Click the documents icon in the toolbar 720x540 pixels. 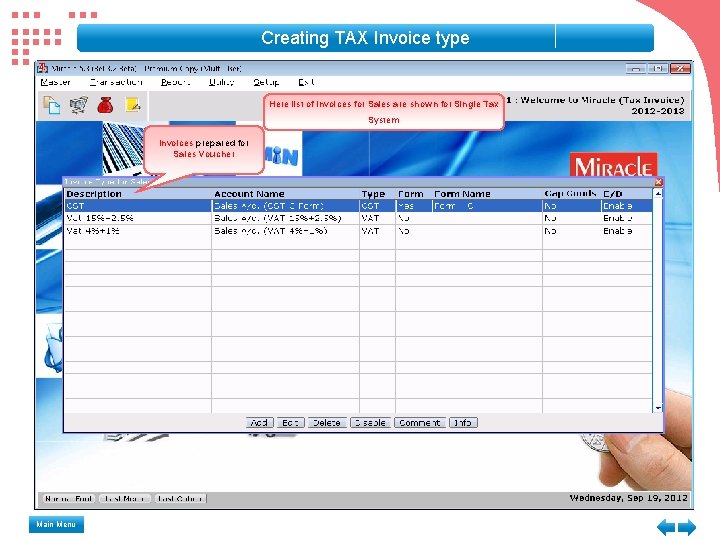[x=51, y=105]
